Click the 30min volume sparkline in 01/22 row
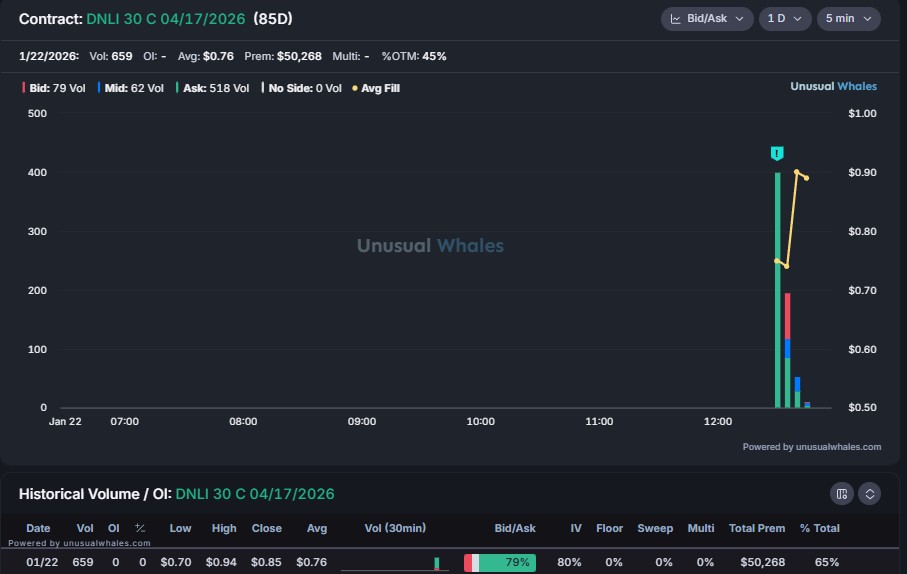Image resolution: width=907 pixels, height=574 pixels. coord(395,563)
